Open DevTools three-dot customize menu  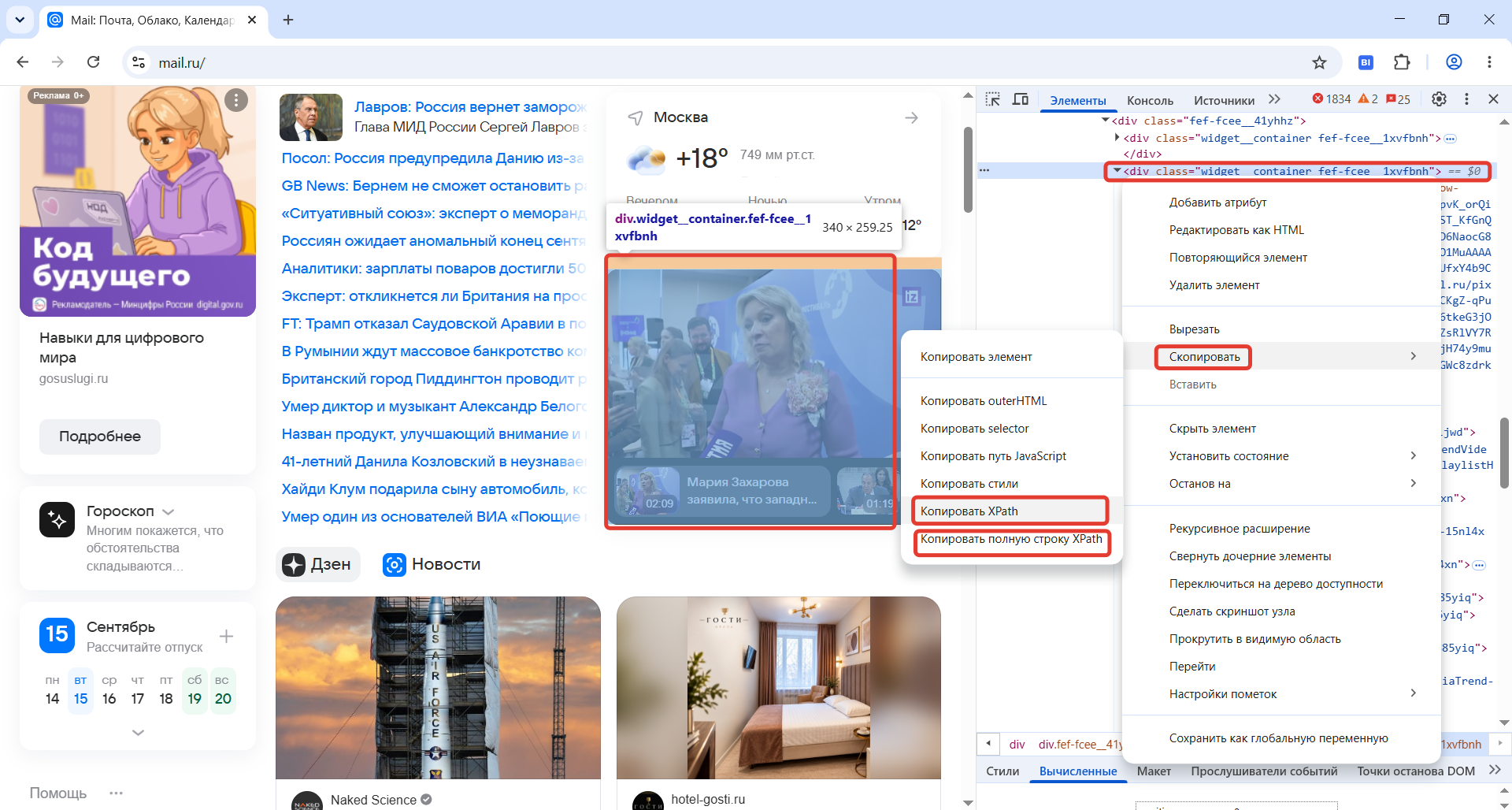(1466, 99)
